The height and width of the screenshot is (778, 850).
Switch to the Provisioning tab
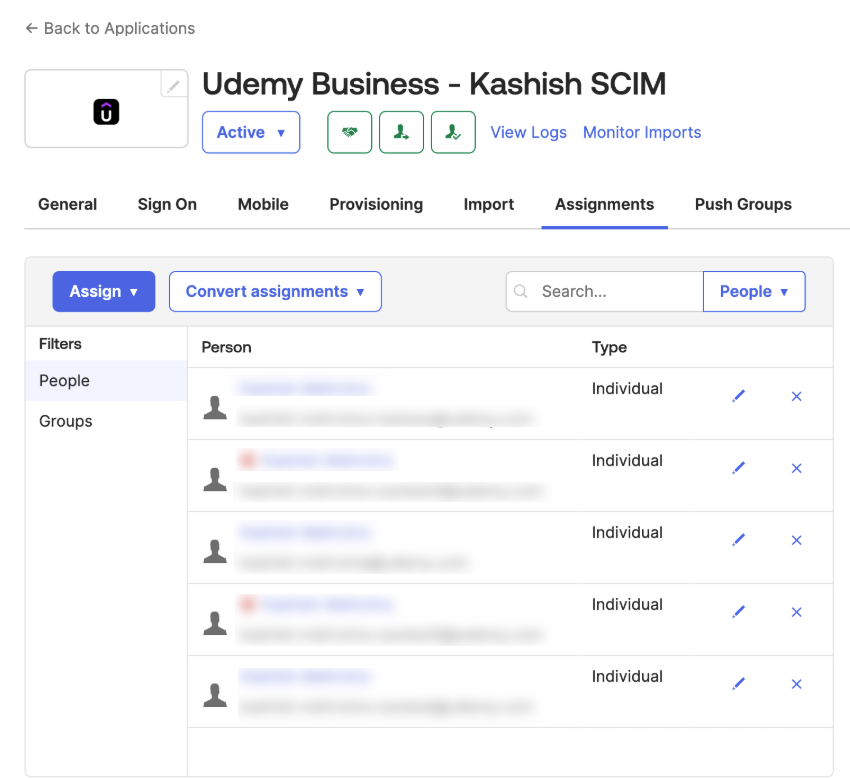pyautogui.click(x=376, y=204)
